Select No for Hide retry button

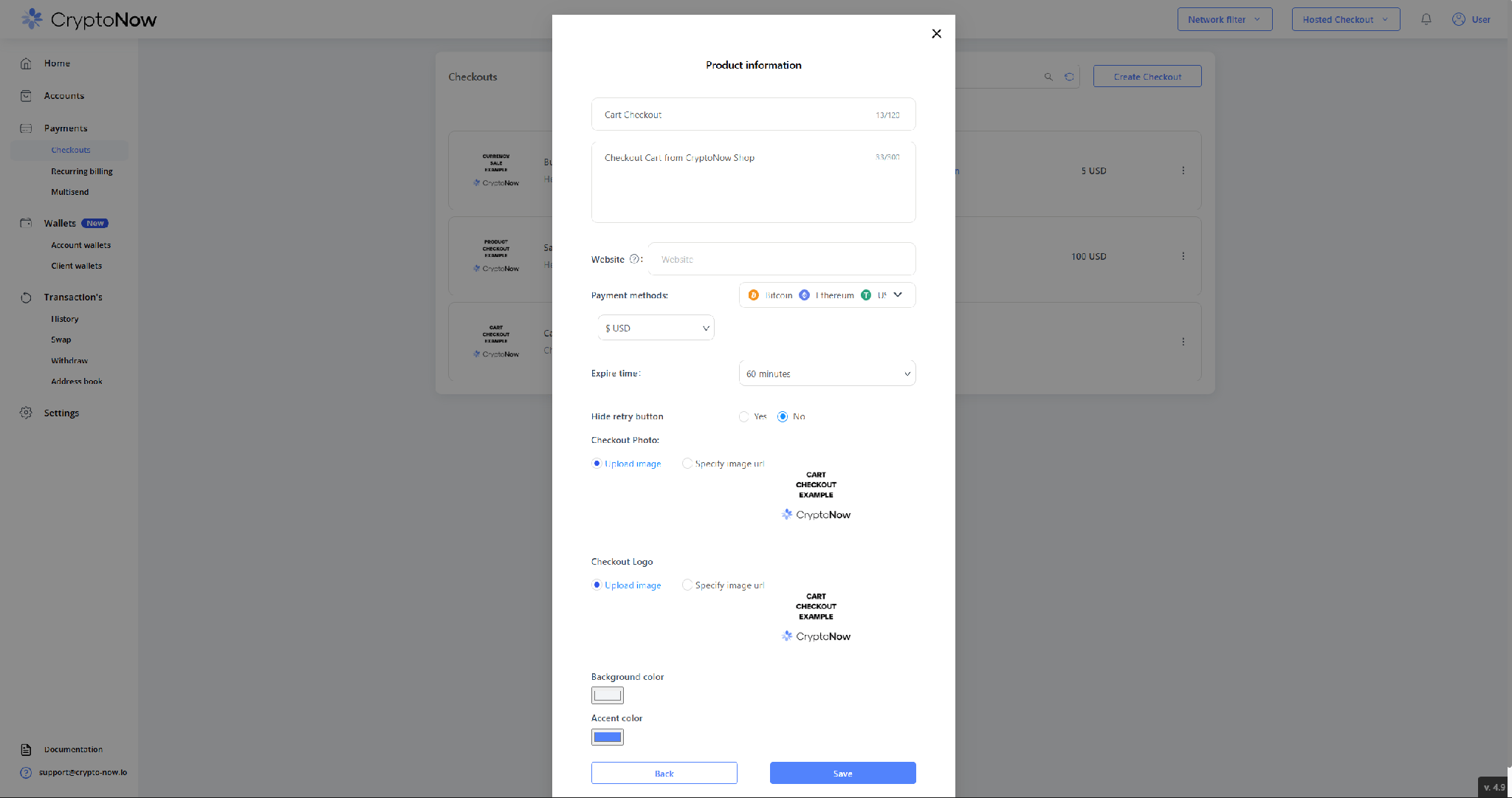click(783, 416)
